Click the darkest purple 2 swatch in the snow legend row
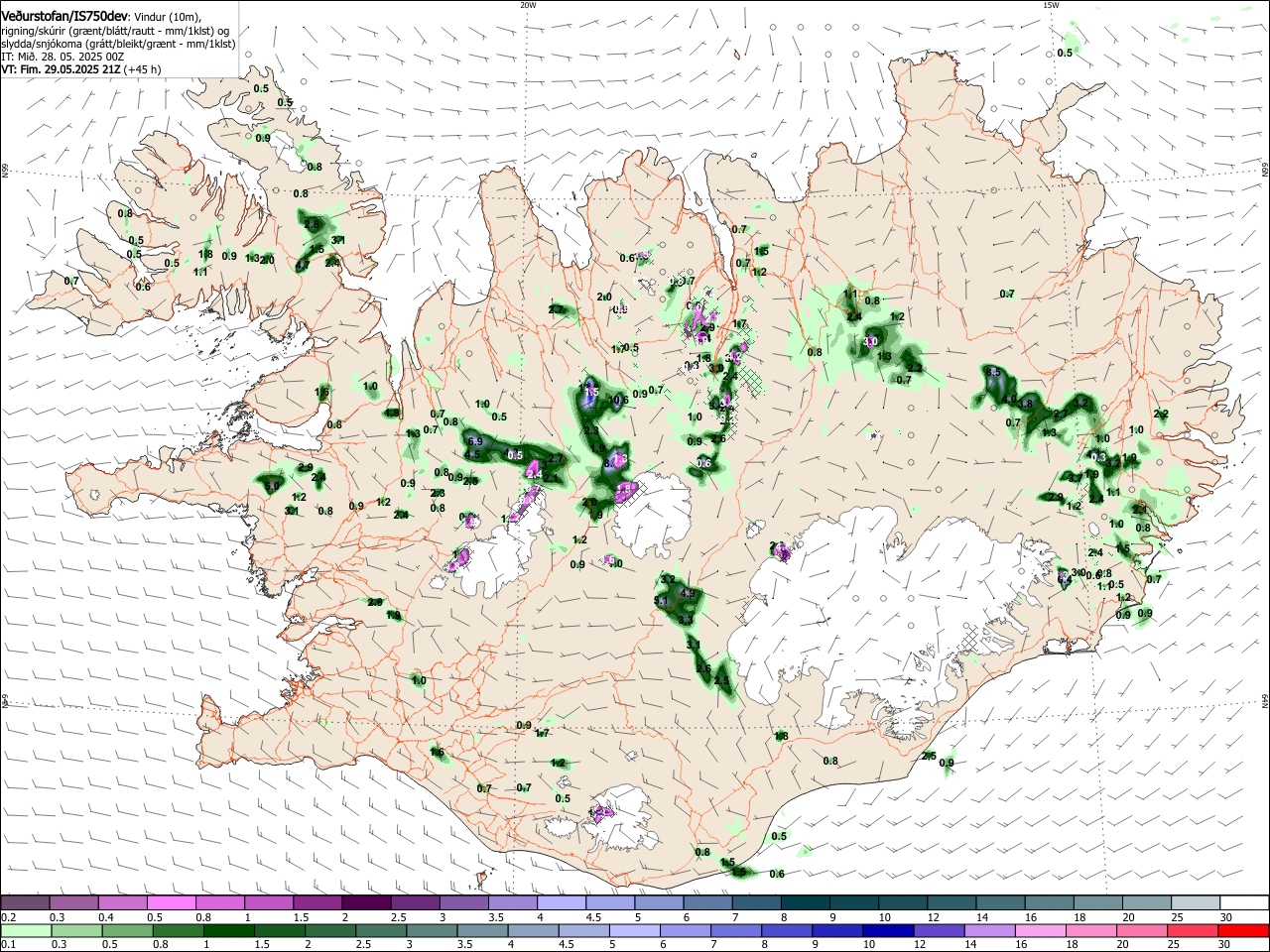Image resolution: width=1270 pixels, height=952 pixels. pyautogui.click(x=365, y=903)
